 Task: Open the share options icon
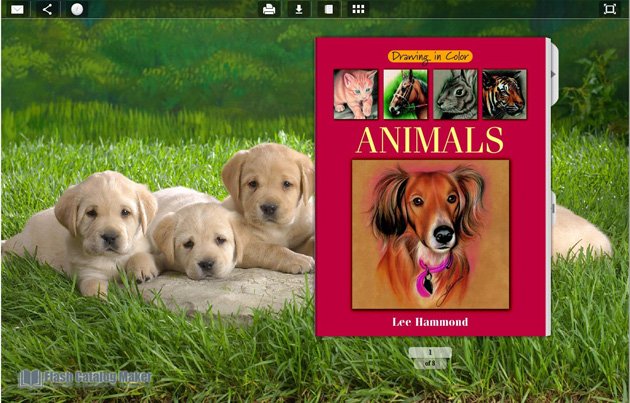point(47,9)
